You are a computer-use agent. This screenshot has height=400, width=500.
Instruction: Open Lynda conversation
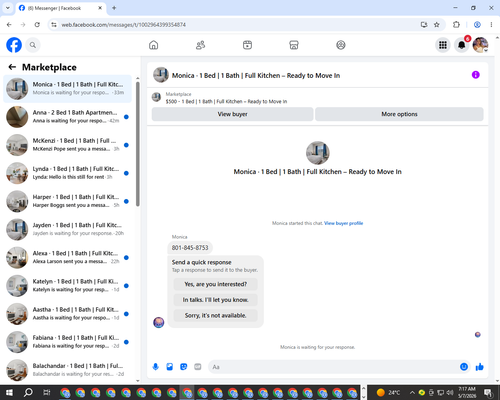67,173
